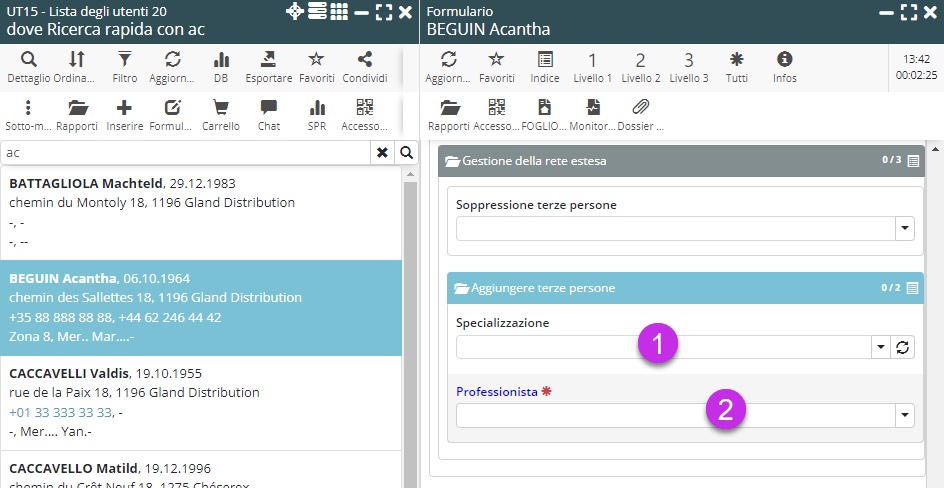Open the Professionista dropdown arrow
The width and height of the screenshot is (944, 488).
click(904, 415)
